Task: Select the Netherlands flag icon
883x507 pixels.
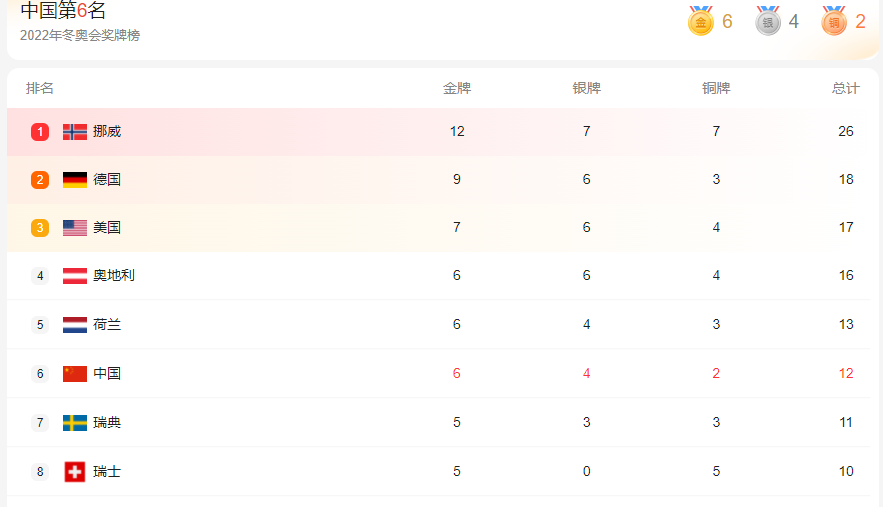Action: click(x=75, y=324)
